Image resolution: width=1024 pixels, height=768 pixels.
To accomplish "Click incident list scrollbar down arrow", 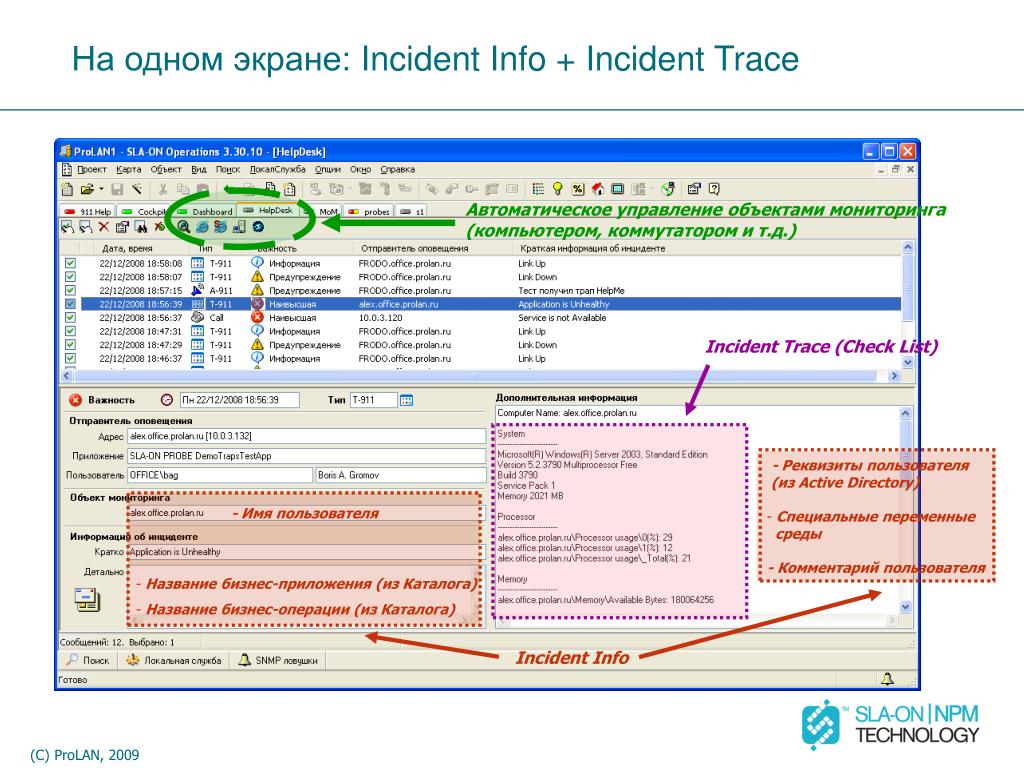I will [907, 362].
